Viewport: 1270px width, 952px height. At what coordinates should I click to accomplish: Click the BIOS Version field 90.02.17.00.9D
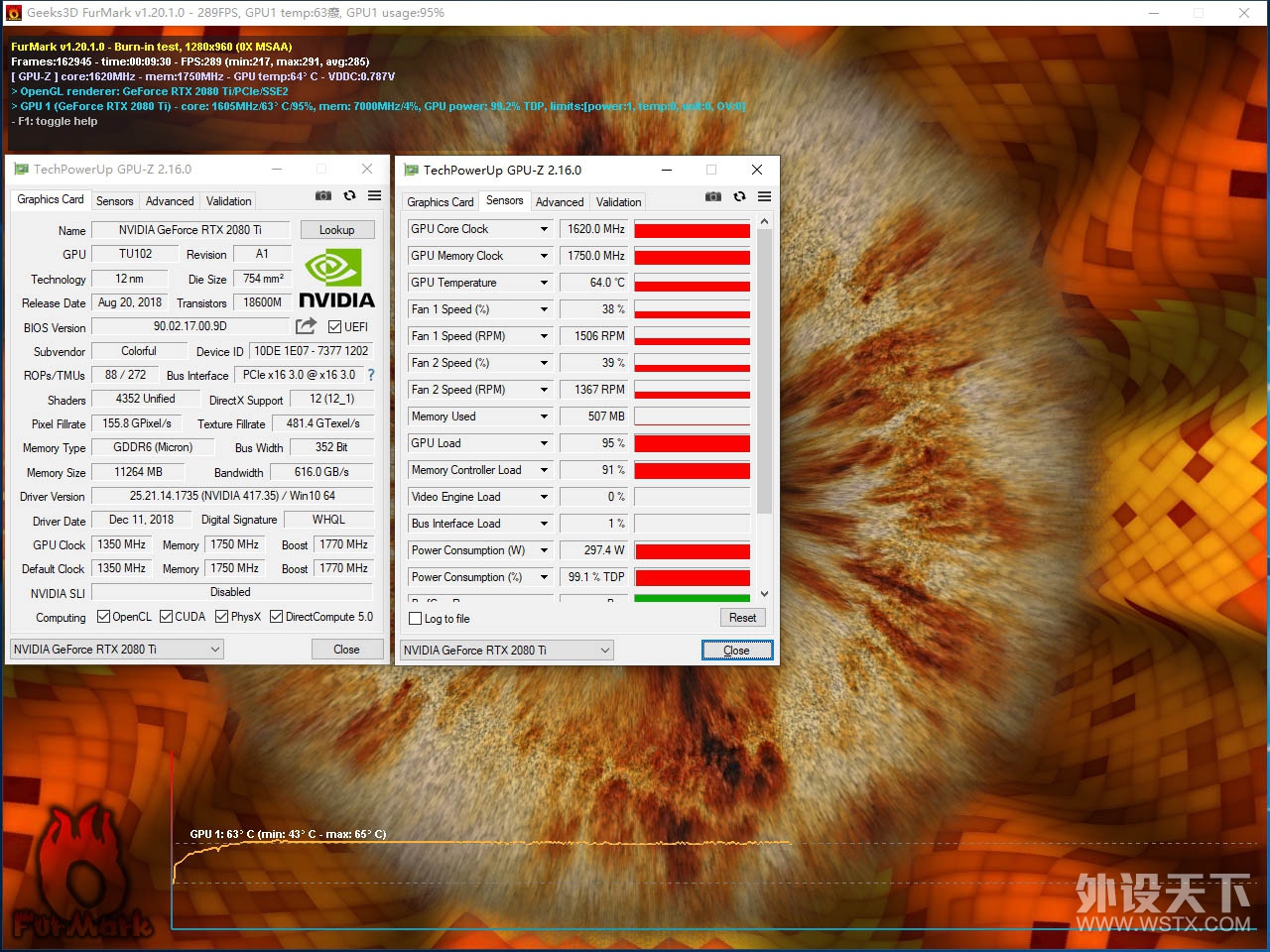190,326
